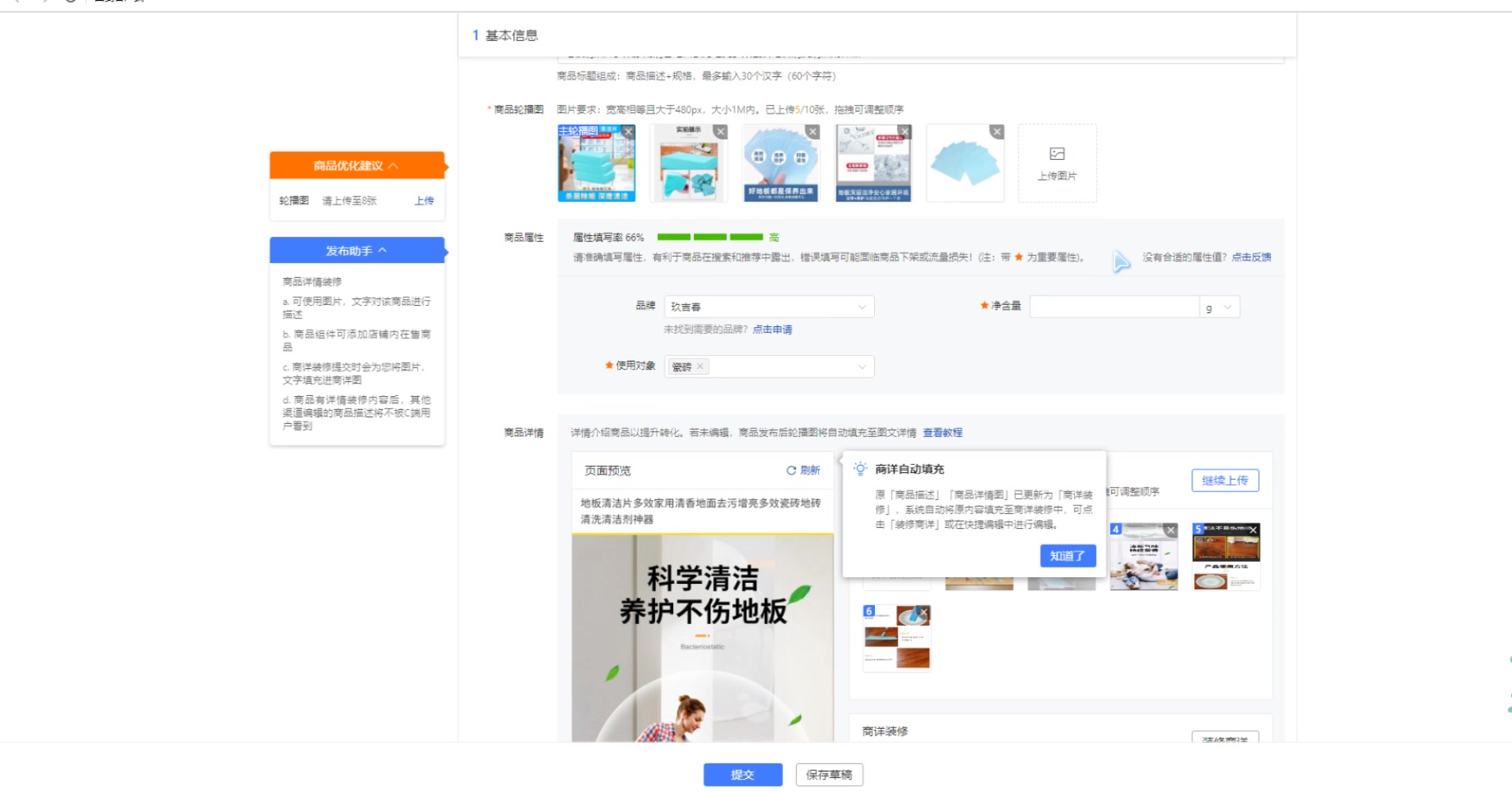The image size is (1512, 792).
Task: Open the 品牌 brand dropdown
Action: (x=769, y=307)
